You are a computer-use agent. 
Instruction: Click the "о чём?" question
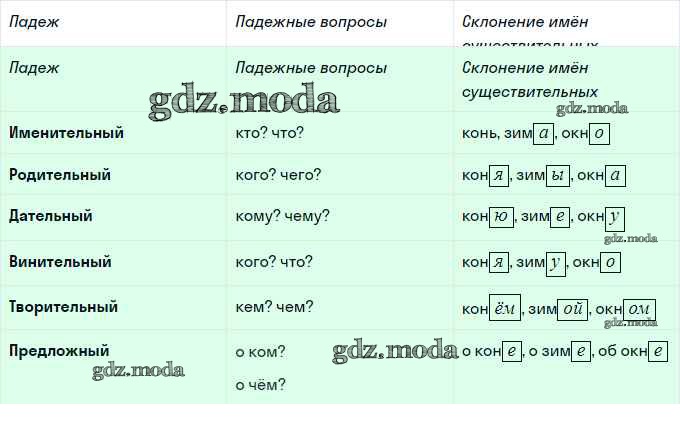click(259, 384)
